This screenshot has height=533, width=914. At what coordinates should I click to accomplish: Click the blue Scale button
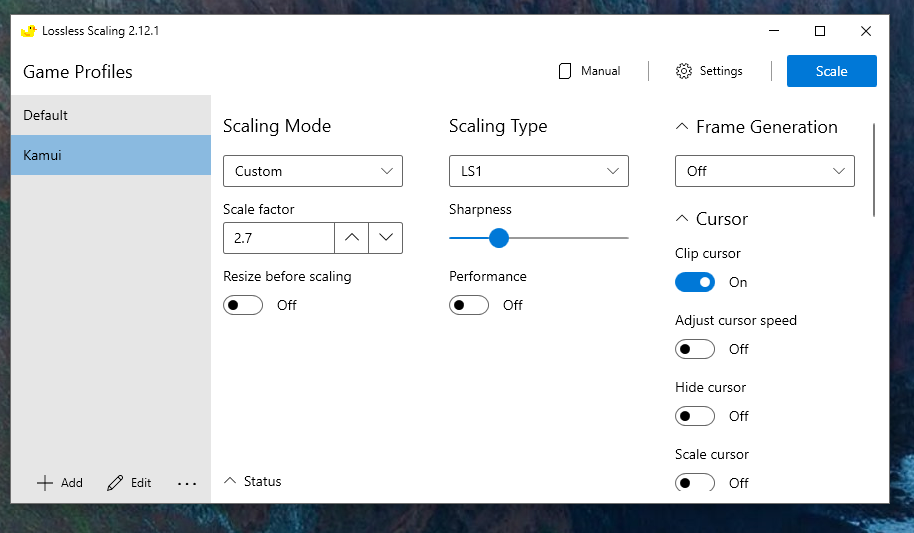tap(832, 71)
